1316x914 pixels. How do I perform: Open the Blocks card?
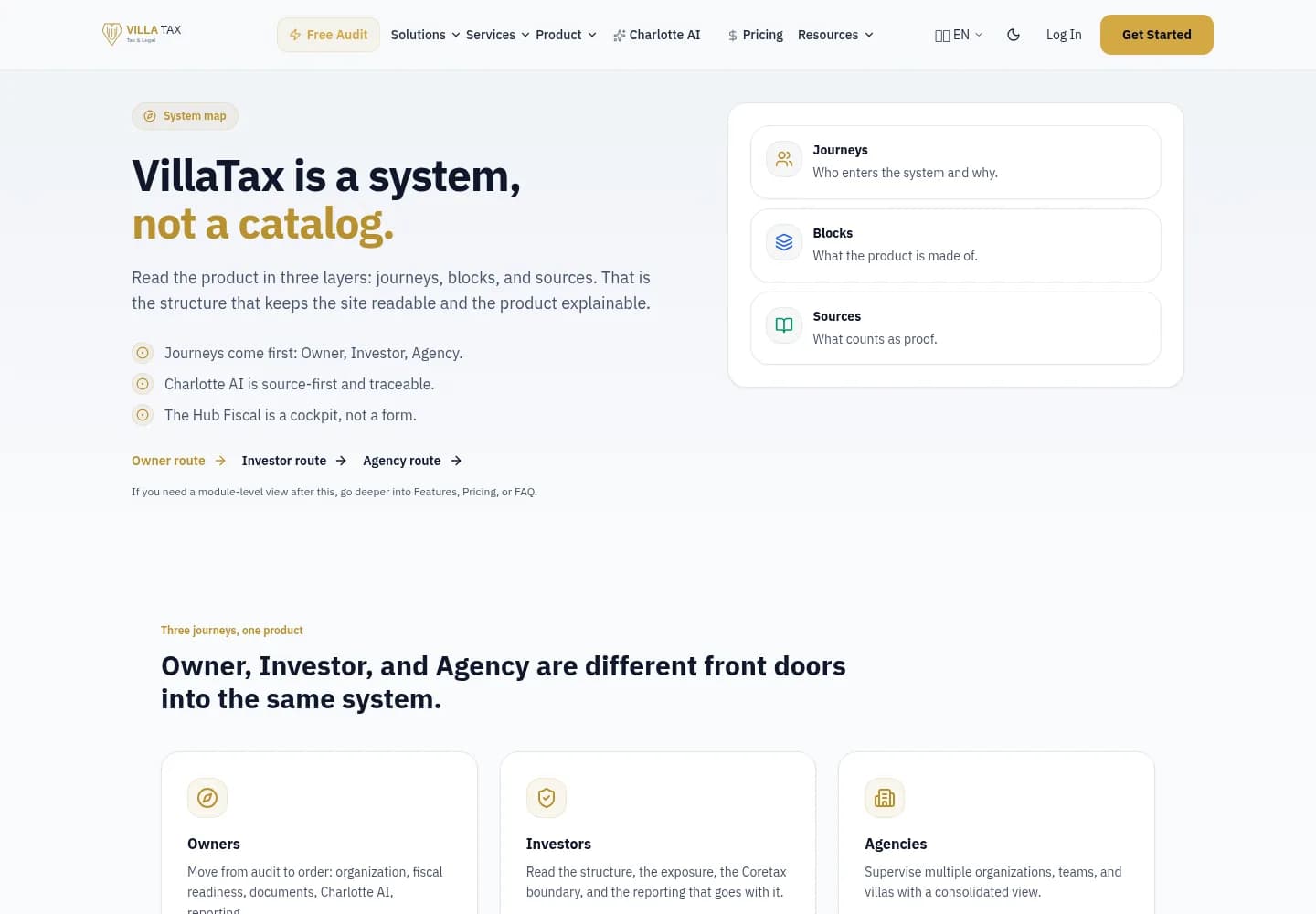[x=956, y=245]
